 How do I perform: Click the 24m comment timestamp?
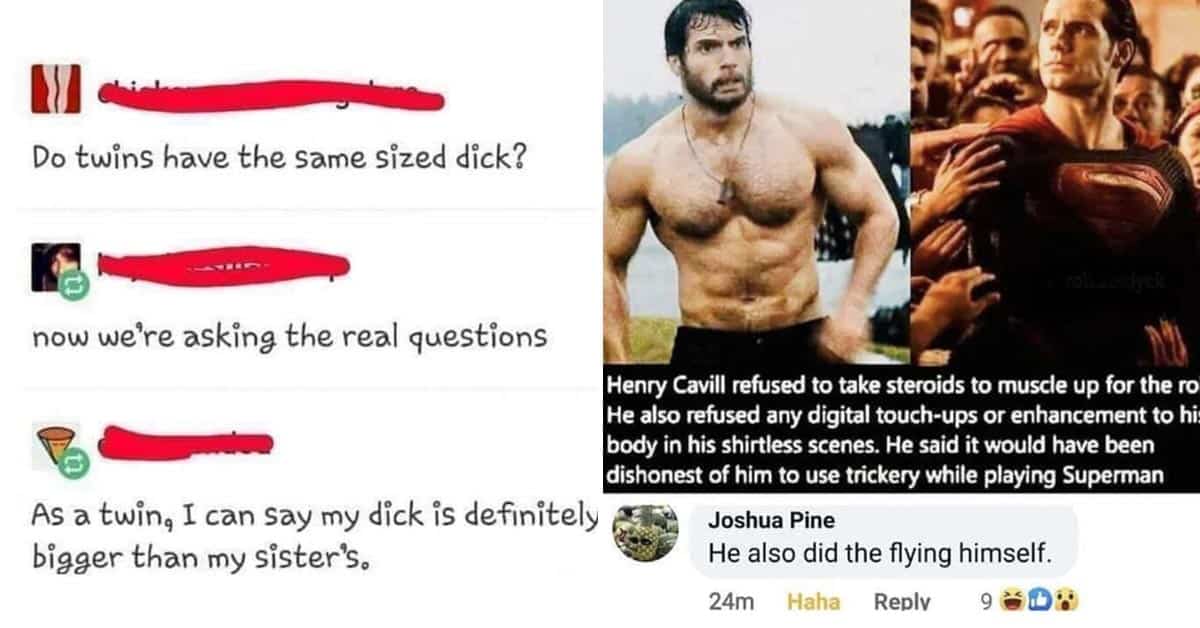pyautogui.click(x=729, y=602)
